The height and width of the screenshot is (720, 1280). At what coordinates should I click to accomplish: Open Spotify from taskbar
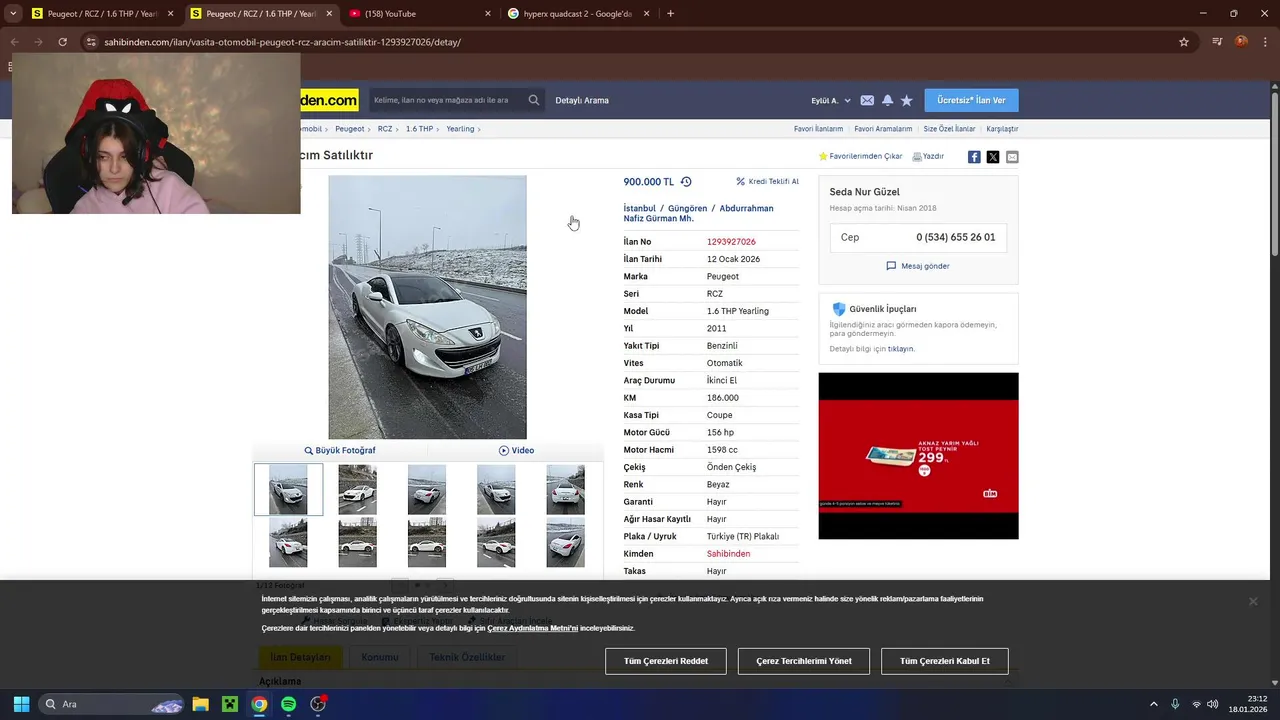click(x=288, y=704)
